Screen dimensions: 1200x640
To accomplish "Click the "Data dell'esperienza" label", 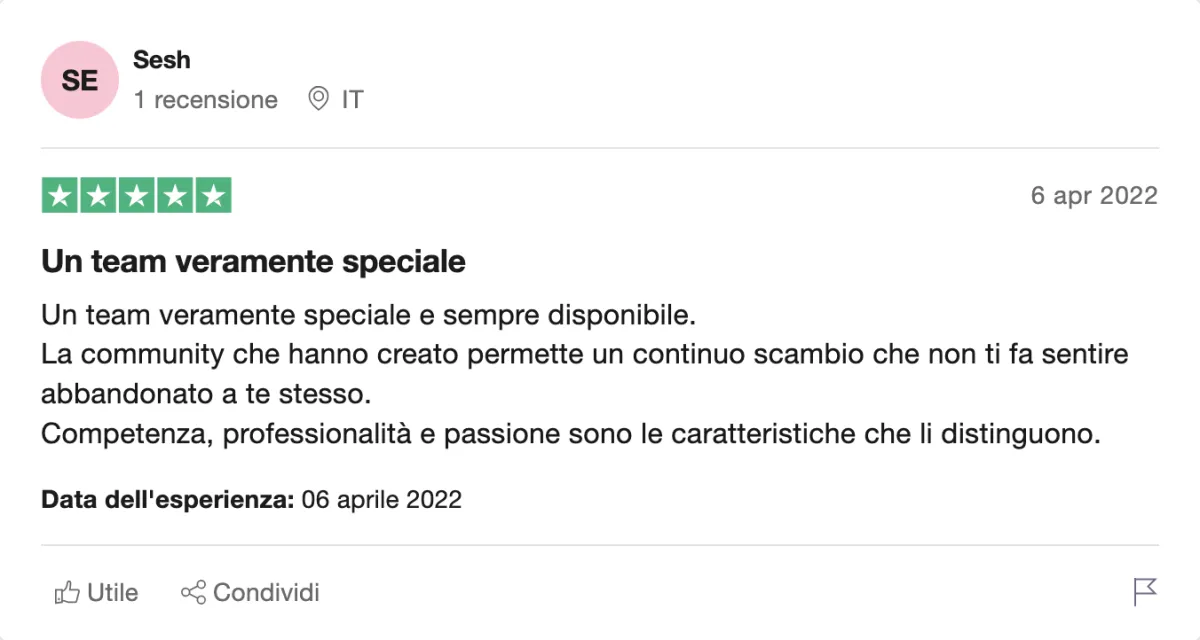I will click(x=167, y=499).
